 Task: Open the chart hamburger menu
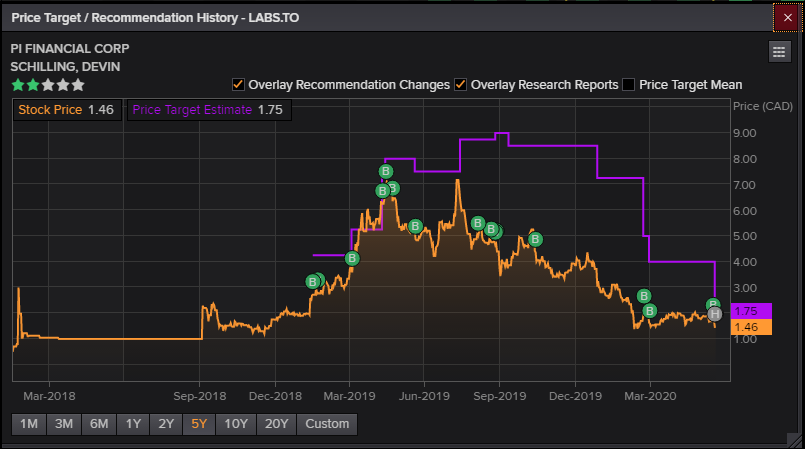click(x=779, y=52)
